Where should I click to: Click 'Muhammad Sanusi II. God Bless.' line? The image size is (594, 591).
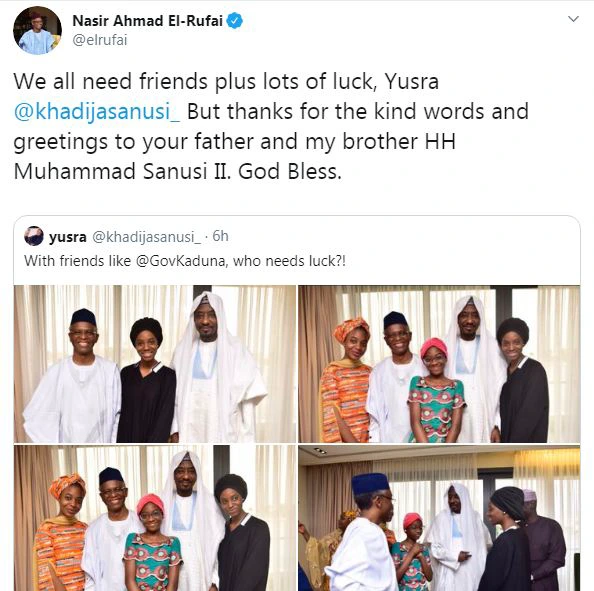[178, 171]
